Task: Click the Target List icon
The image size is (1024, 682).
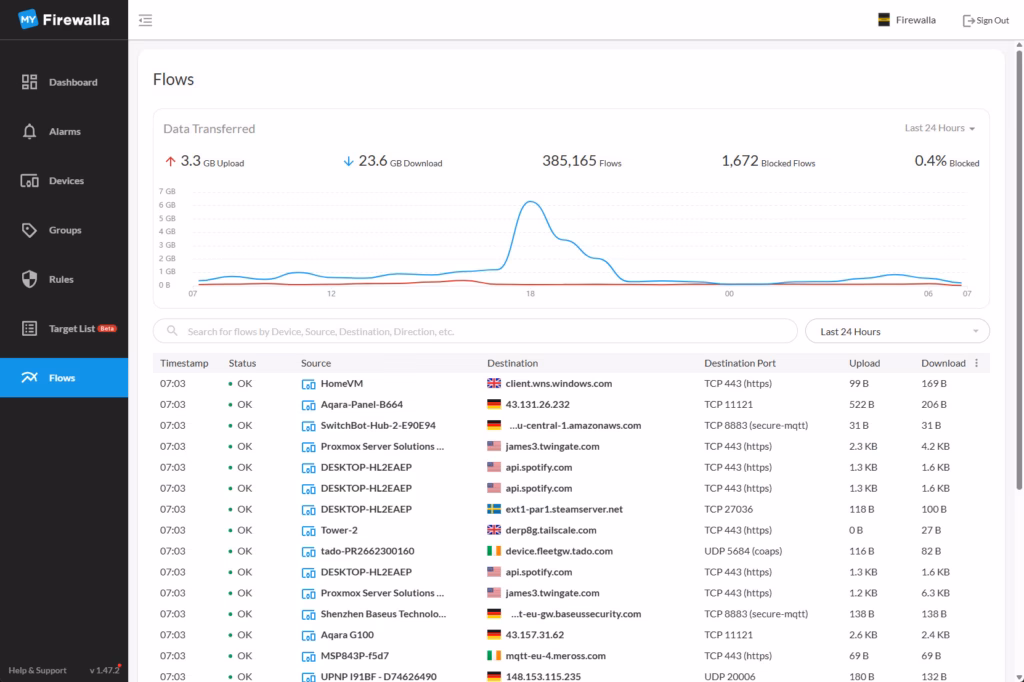Action: tap(29, 328)
